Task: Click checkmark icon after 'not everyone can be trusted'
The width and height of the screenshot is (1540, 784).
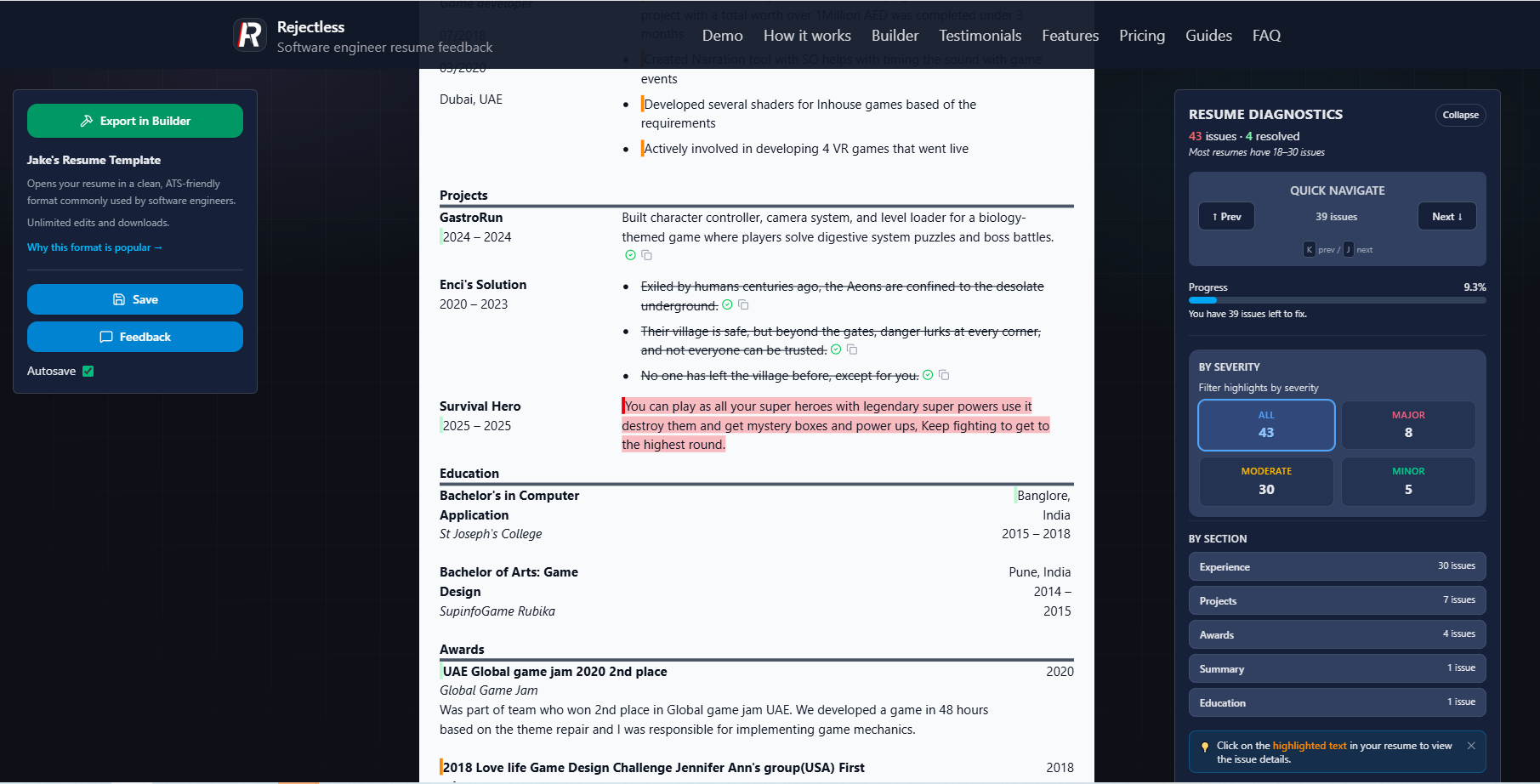Action: (x=836, y=349)
